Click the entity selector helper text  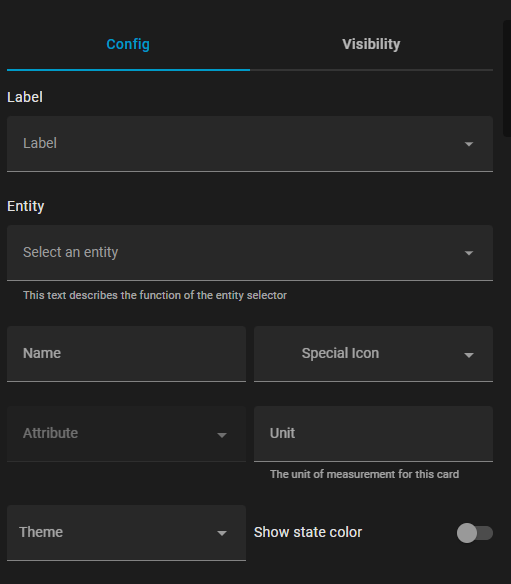[155, 295]
